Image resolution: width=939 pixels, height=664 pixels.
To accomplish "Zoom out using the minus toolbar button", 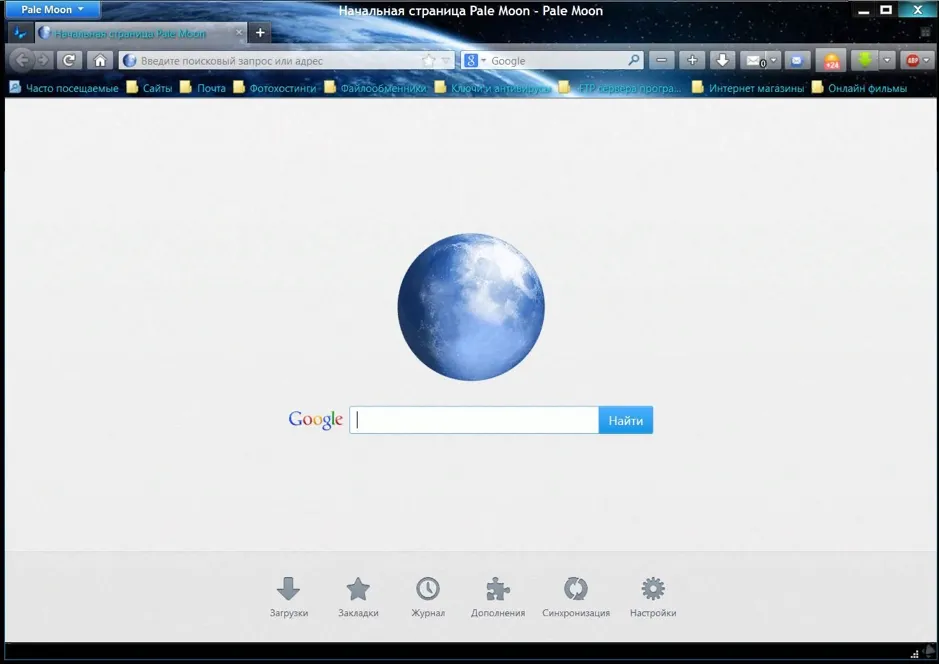I will [x=661, y=60].
